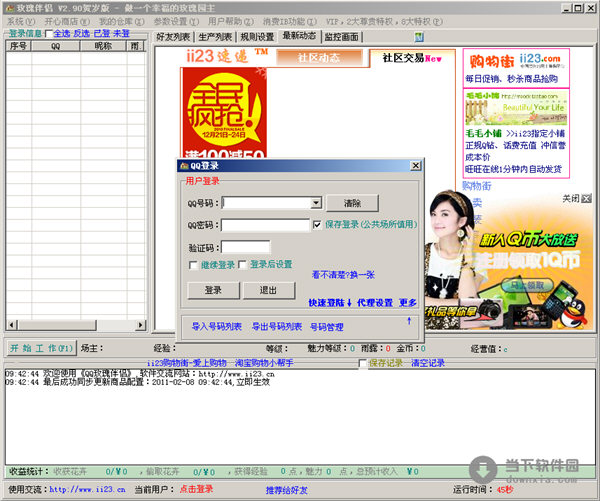This screenshot has height=501, width=600.
Task: Click the 未登 link
Action: click(x=122, y=34)
